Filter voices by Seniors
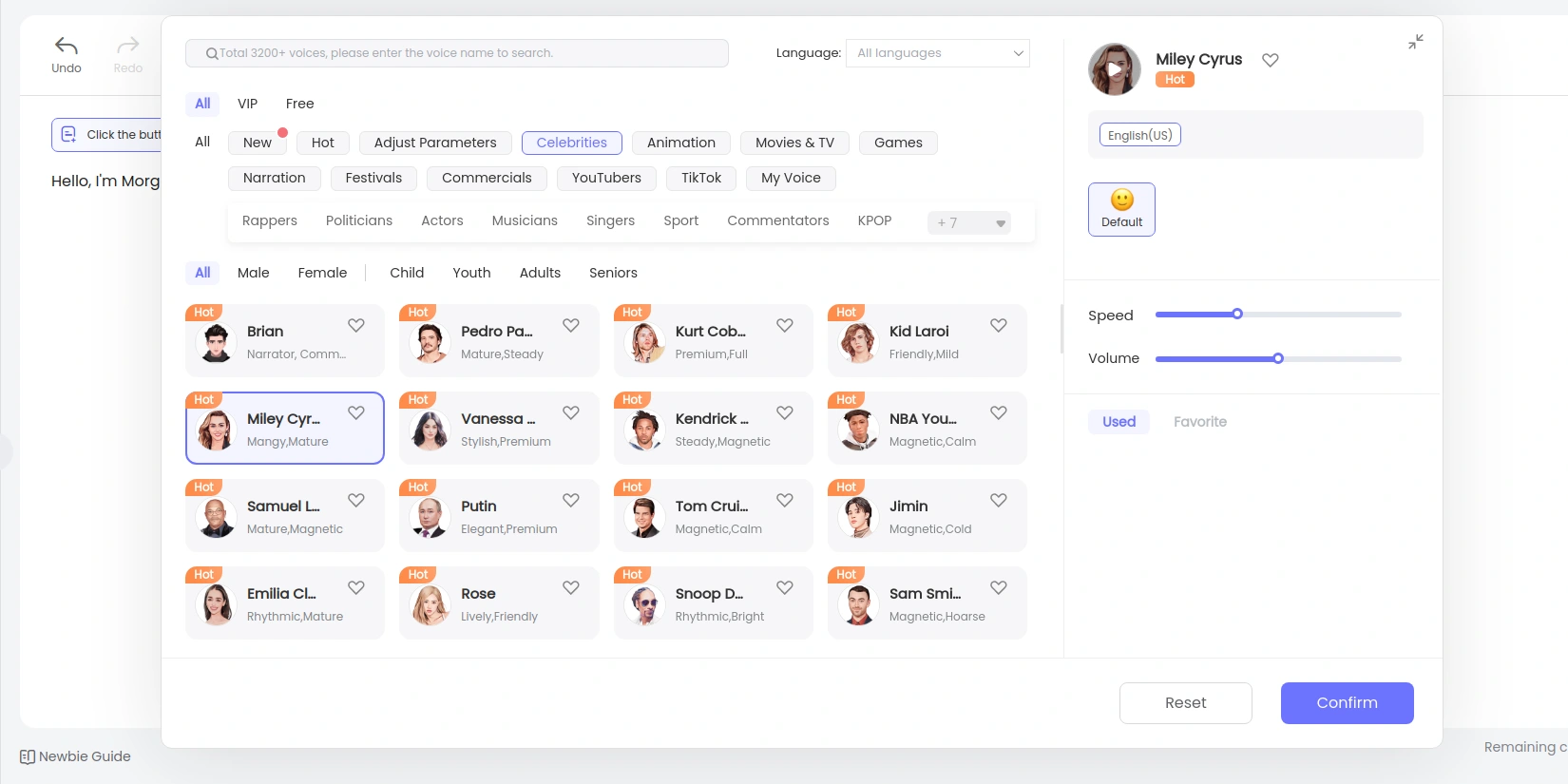The height and width of the screenshot is (784, 1568). click(x=613, y=273)
